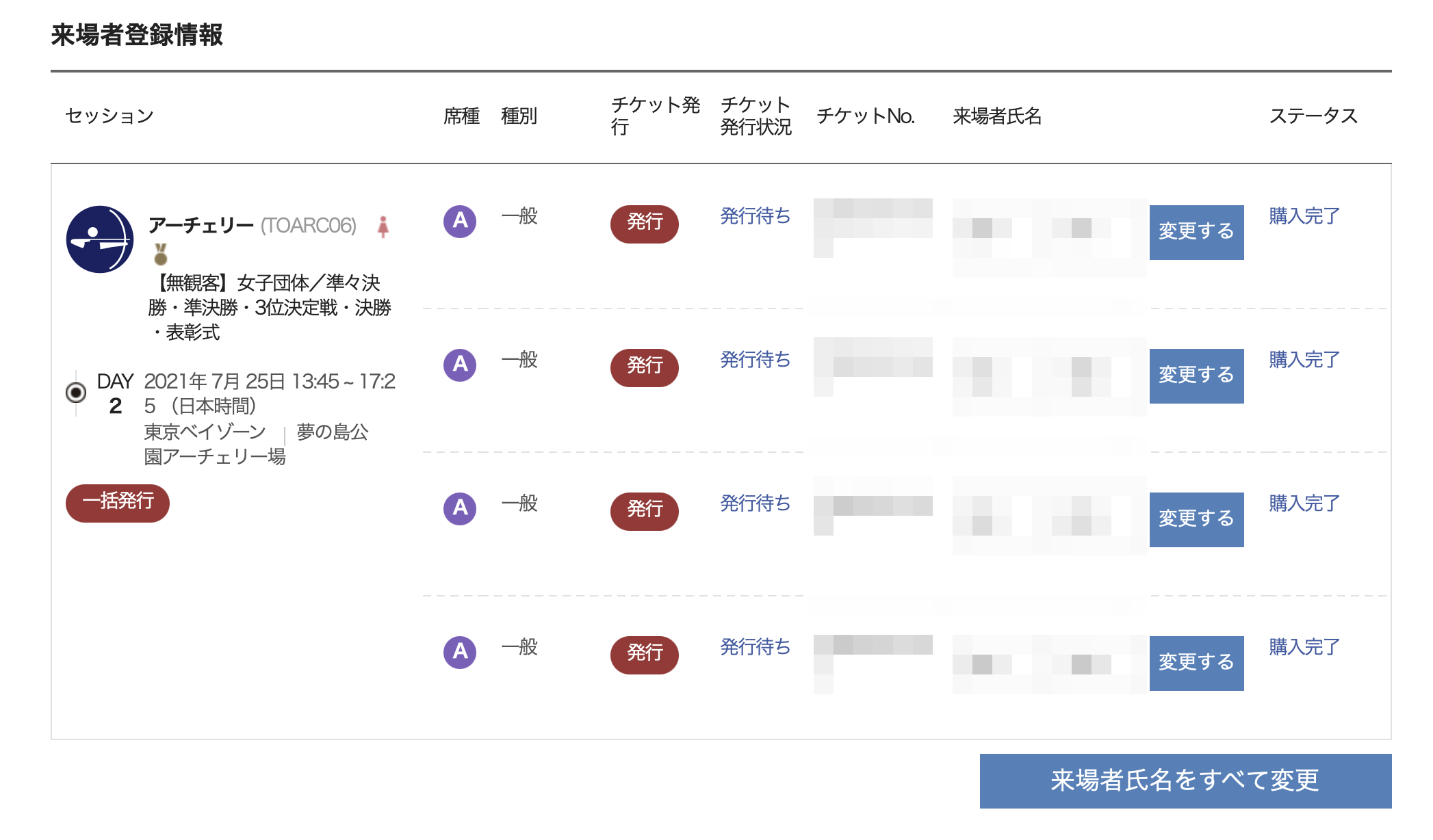Click 変更する for the second visitor name

(1196, 376)
